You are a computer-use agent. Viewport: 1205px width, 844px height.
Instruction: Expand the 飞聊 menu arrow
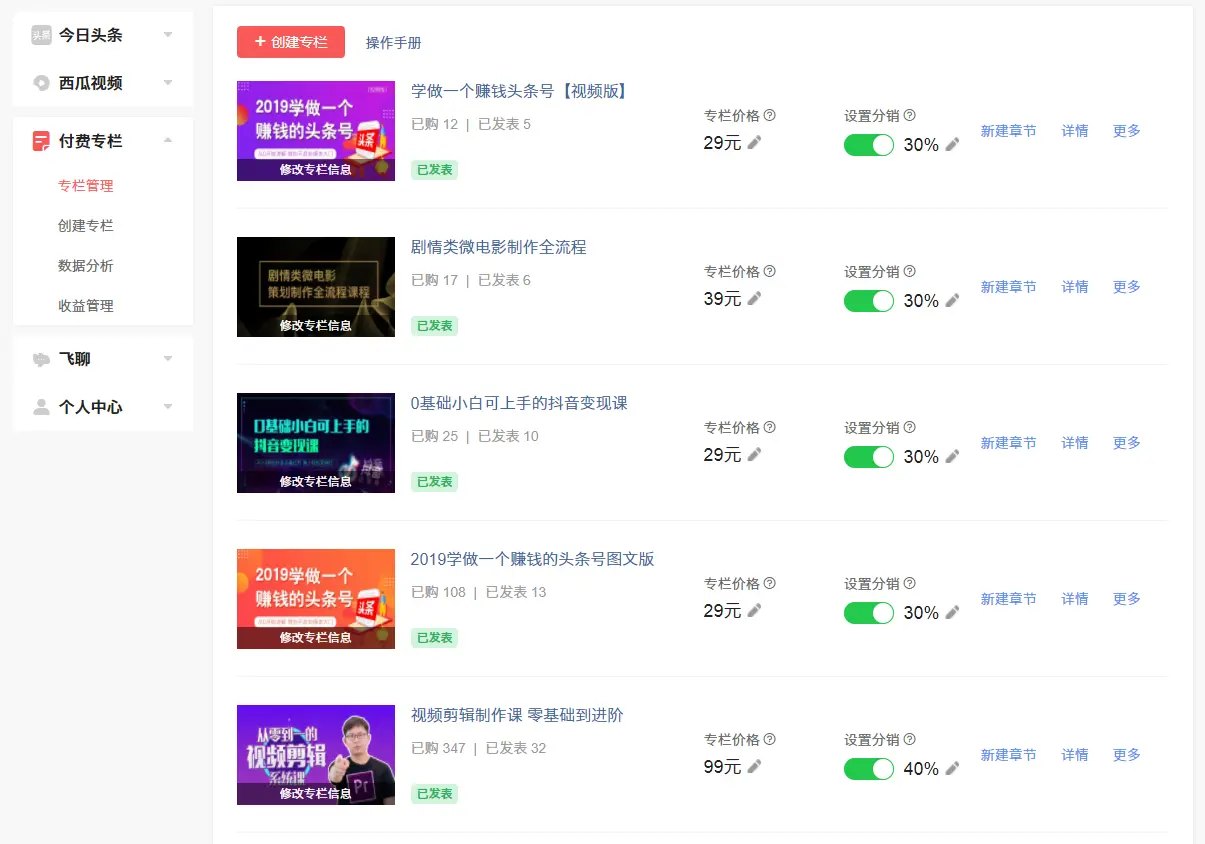(168, 359)
